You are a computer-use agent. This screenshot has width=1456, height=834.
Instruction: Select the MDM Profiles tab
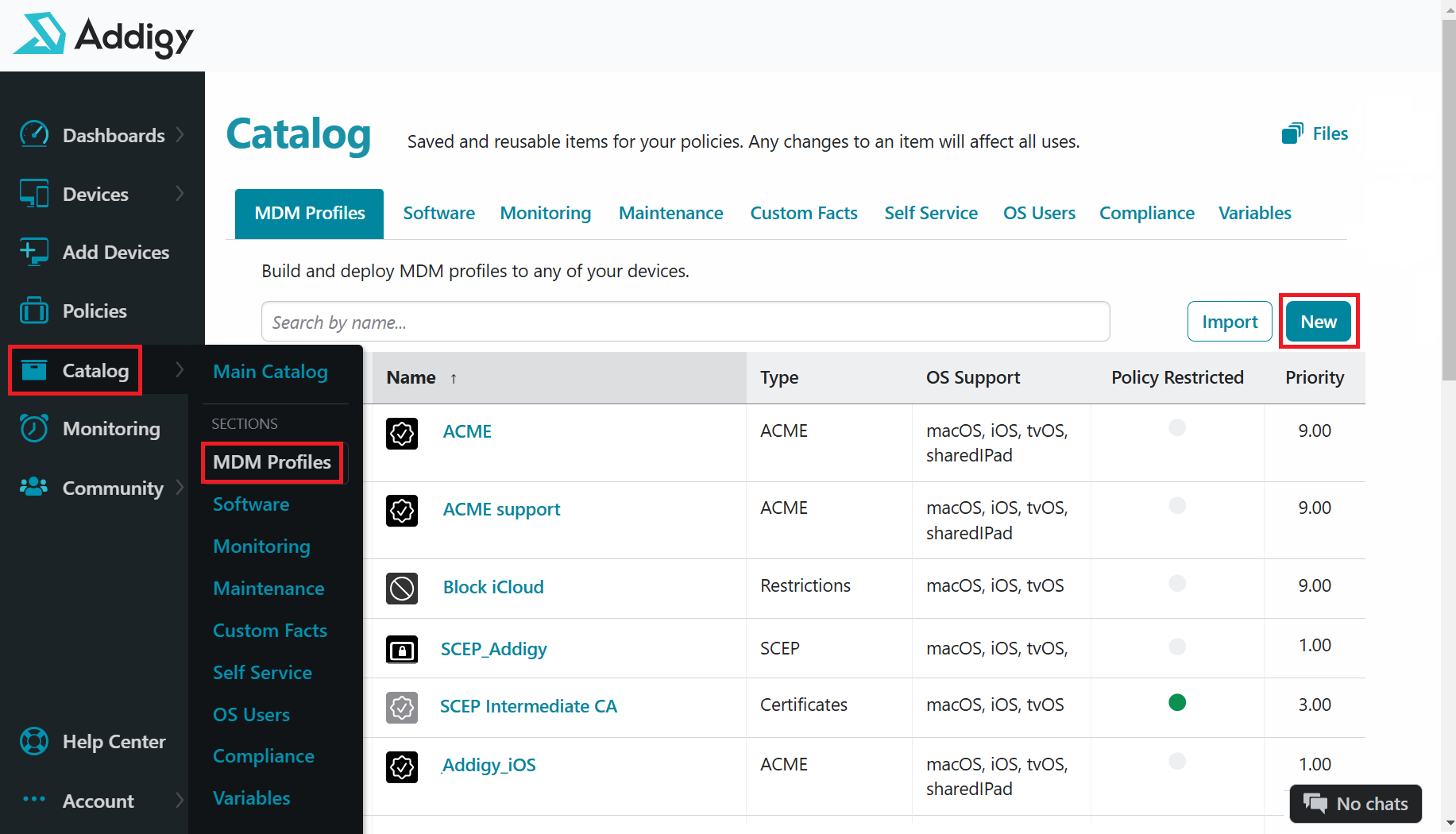(x=309, y=214)
